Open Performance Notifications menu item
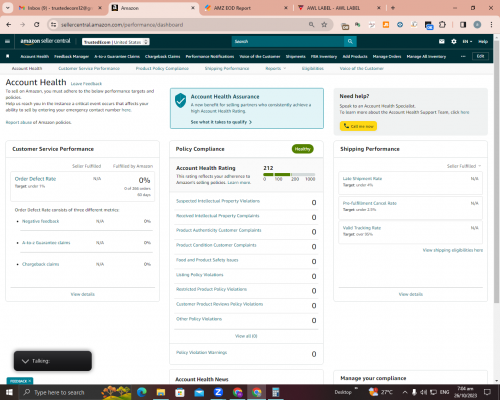500x400 pixels. (210, 56)
